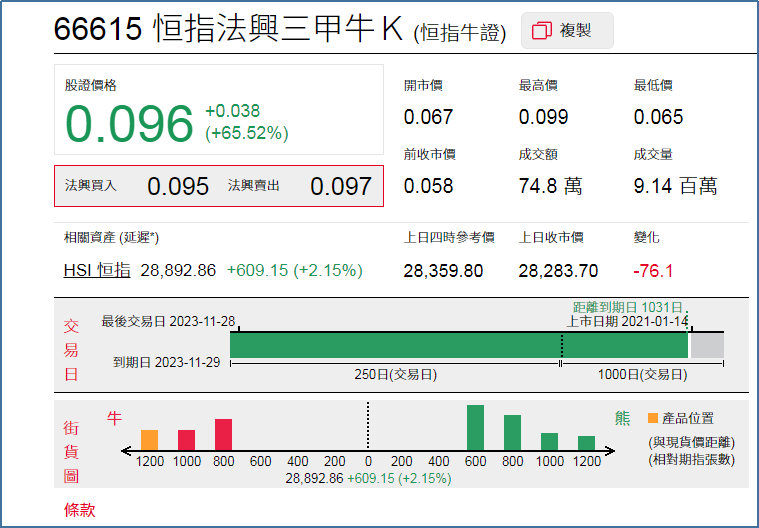
Task: Click the (相對期指張數) legend note
Action: [x=692, y=459]
